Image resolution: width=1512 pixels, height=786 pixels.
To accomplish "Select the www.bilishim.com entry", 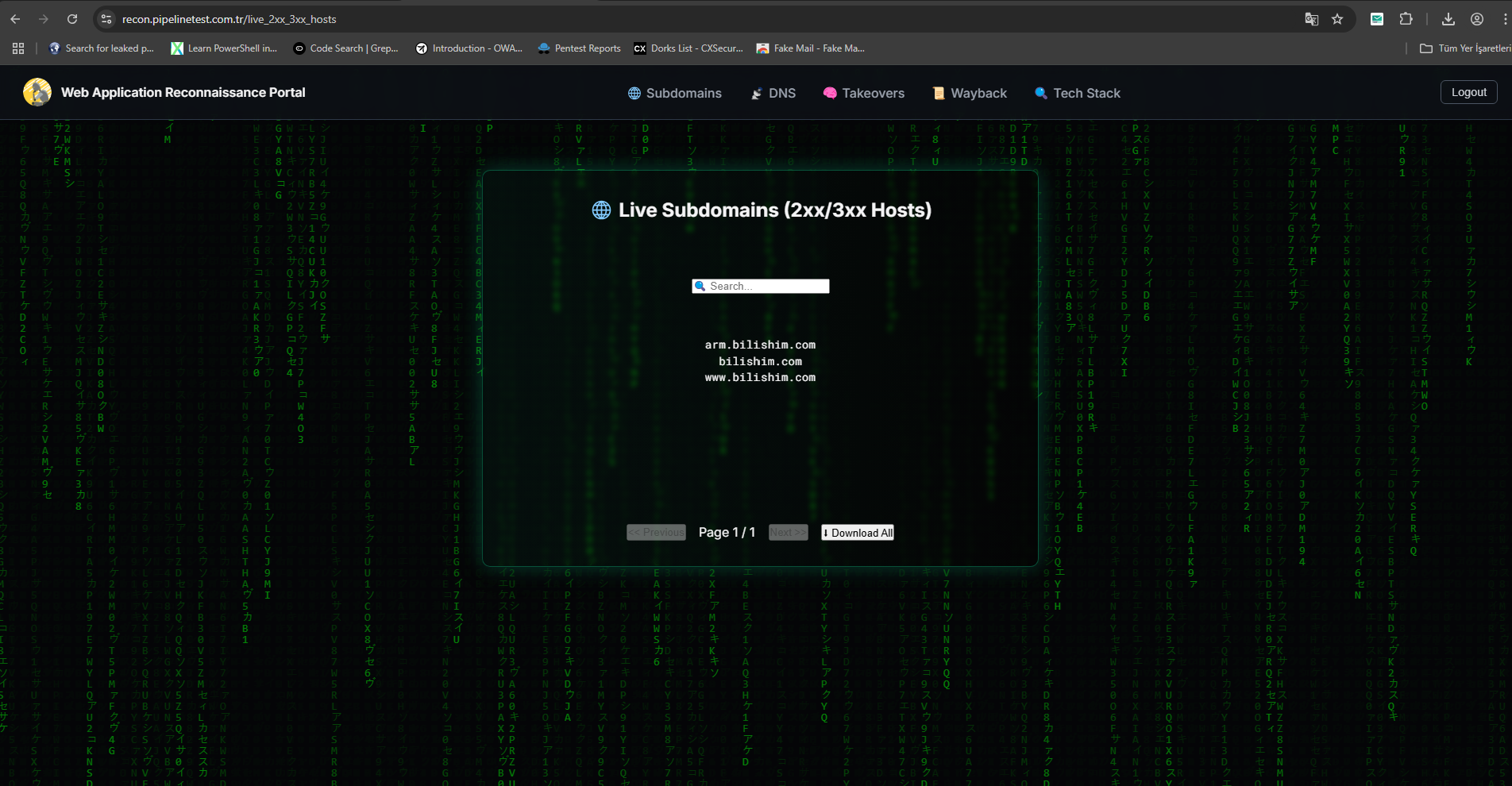I will point(760,377).
